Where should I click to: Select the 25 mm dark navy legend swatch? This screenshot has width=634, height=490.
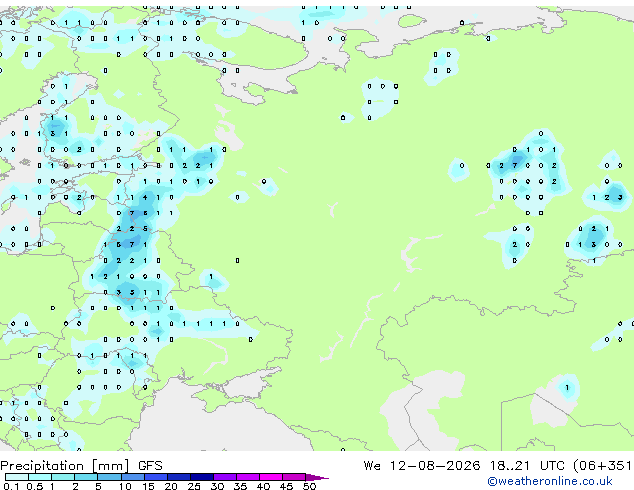point(202,477)
